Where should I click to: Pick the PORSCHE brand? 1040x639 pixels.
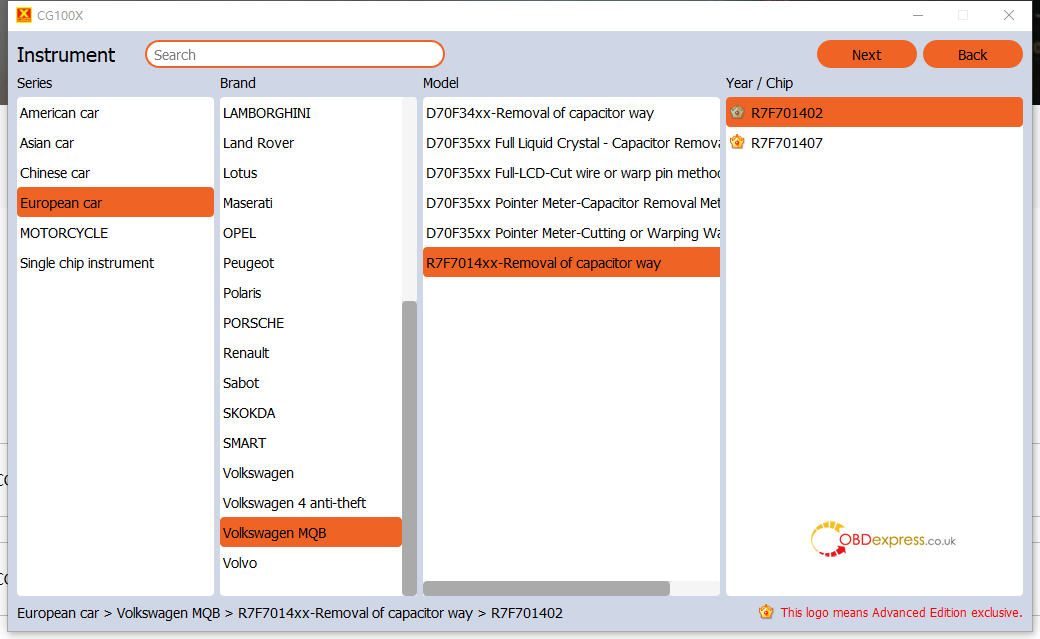(311, 323)
